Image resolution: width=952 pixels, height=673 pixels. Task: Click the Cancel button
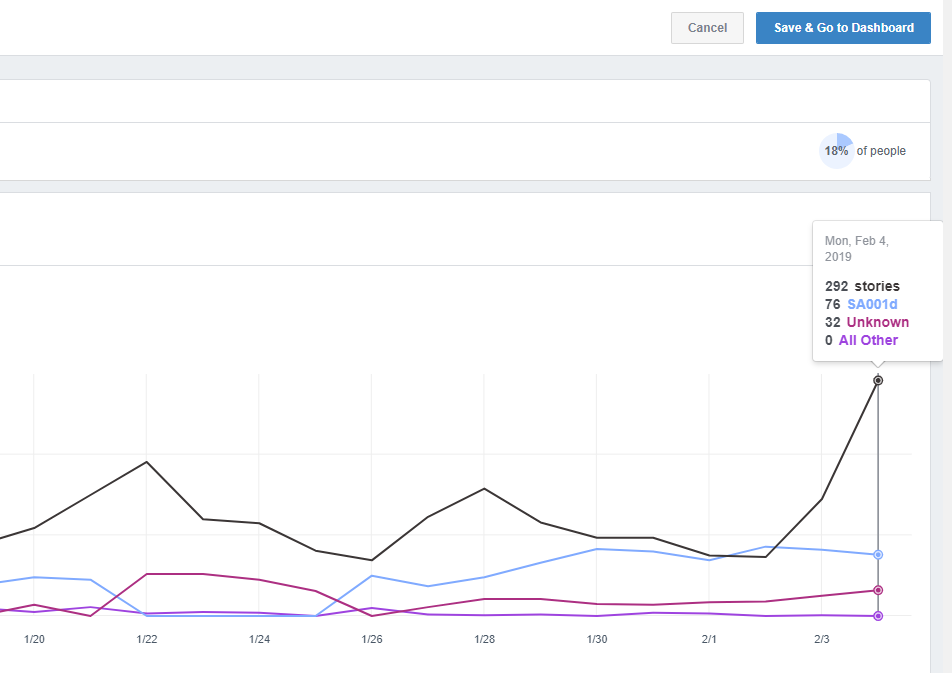707,28
